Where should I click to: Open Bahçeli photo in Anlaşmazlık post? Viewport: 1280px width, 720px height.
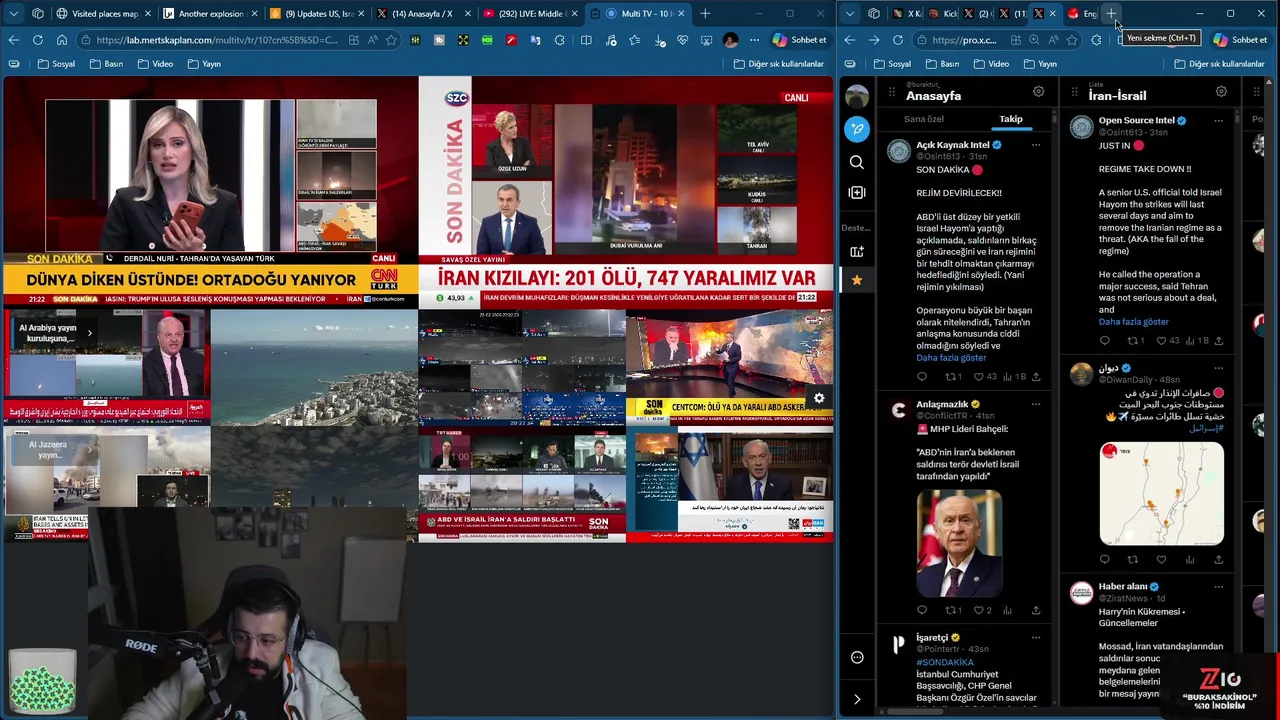(958, 542)
